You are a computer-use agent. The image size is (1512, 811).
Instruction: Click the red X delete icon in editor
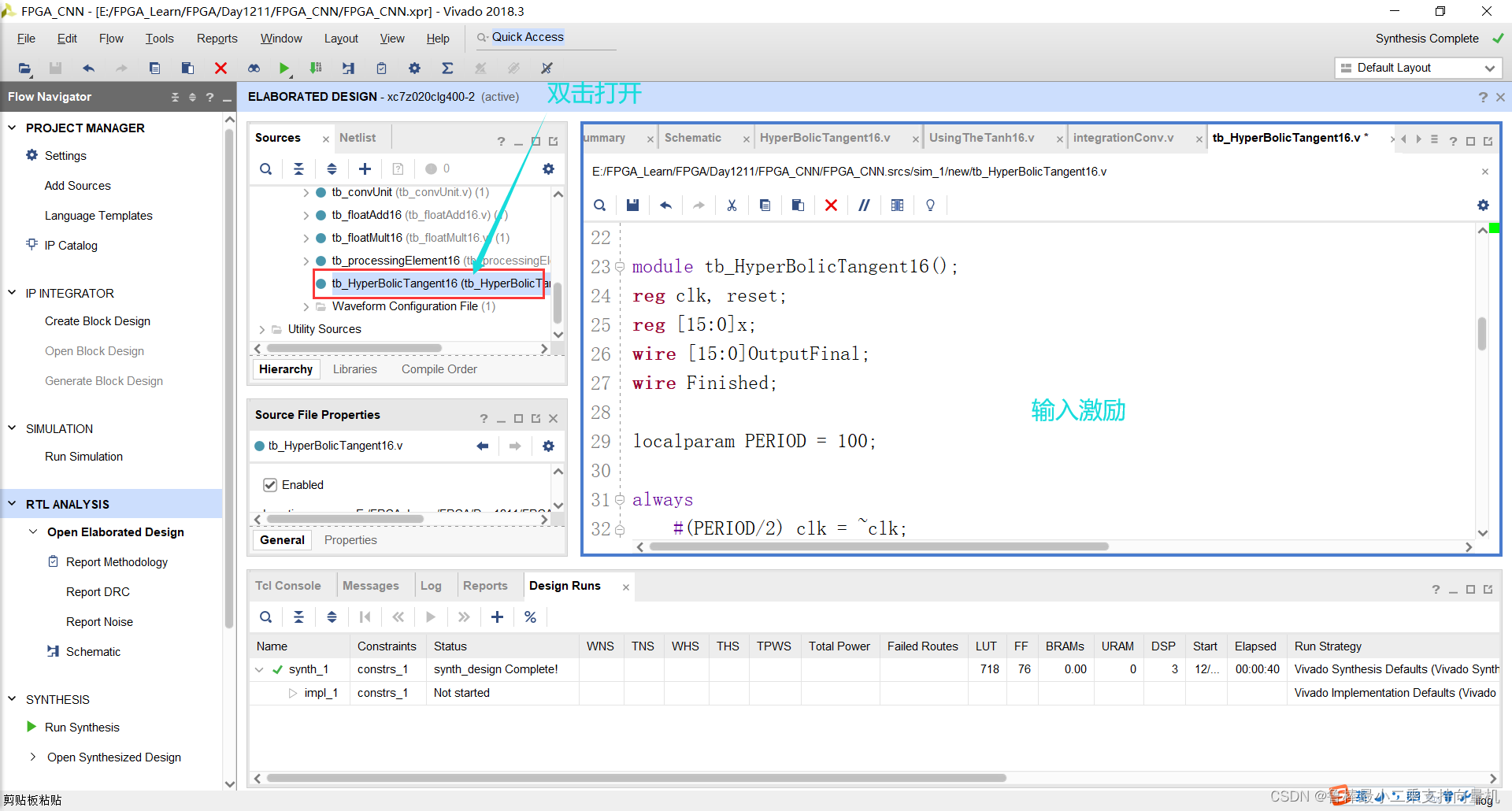tap(831, 206)
